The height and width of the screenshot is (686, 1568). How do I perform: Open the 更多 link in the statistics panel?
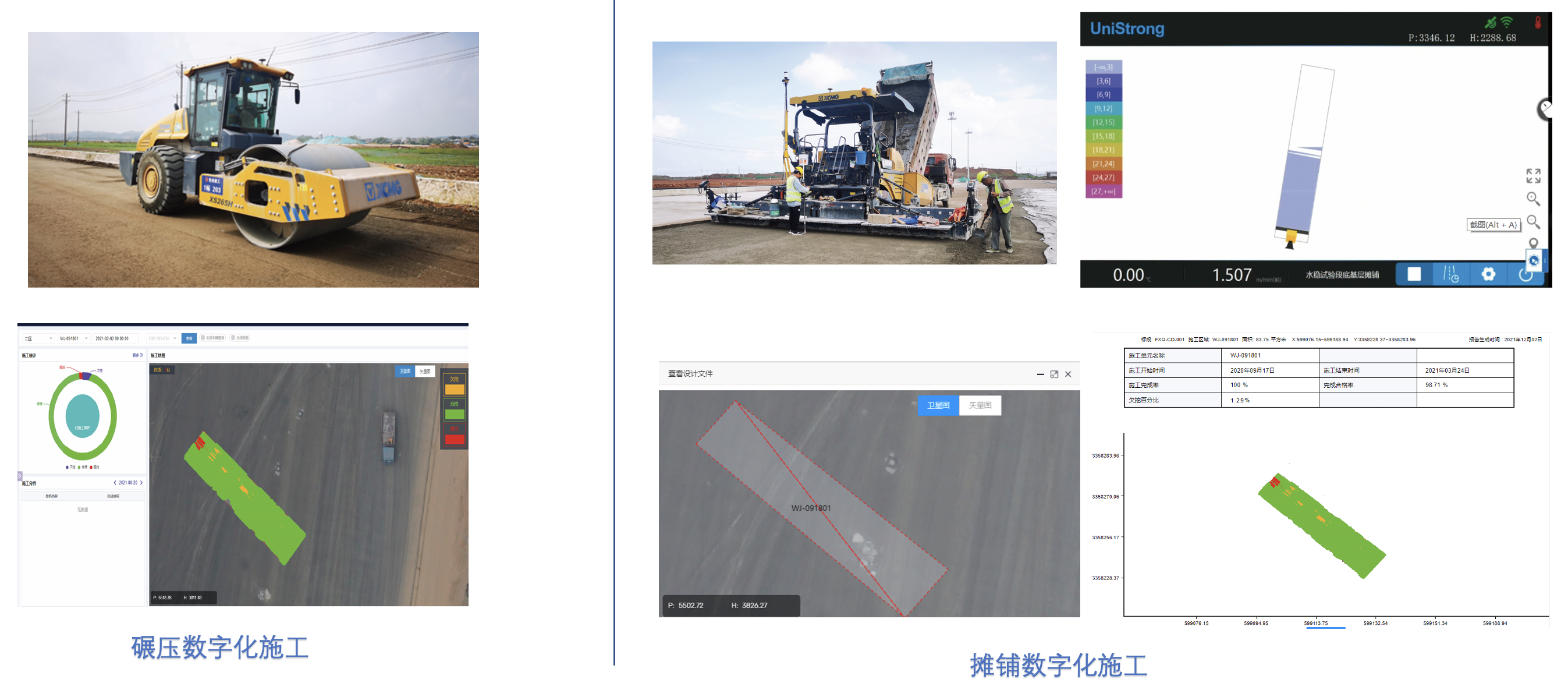click(x=137, y=355)
